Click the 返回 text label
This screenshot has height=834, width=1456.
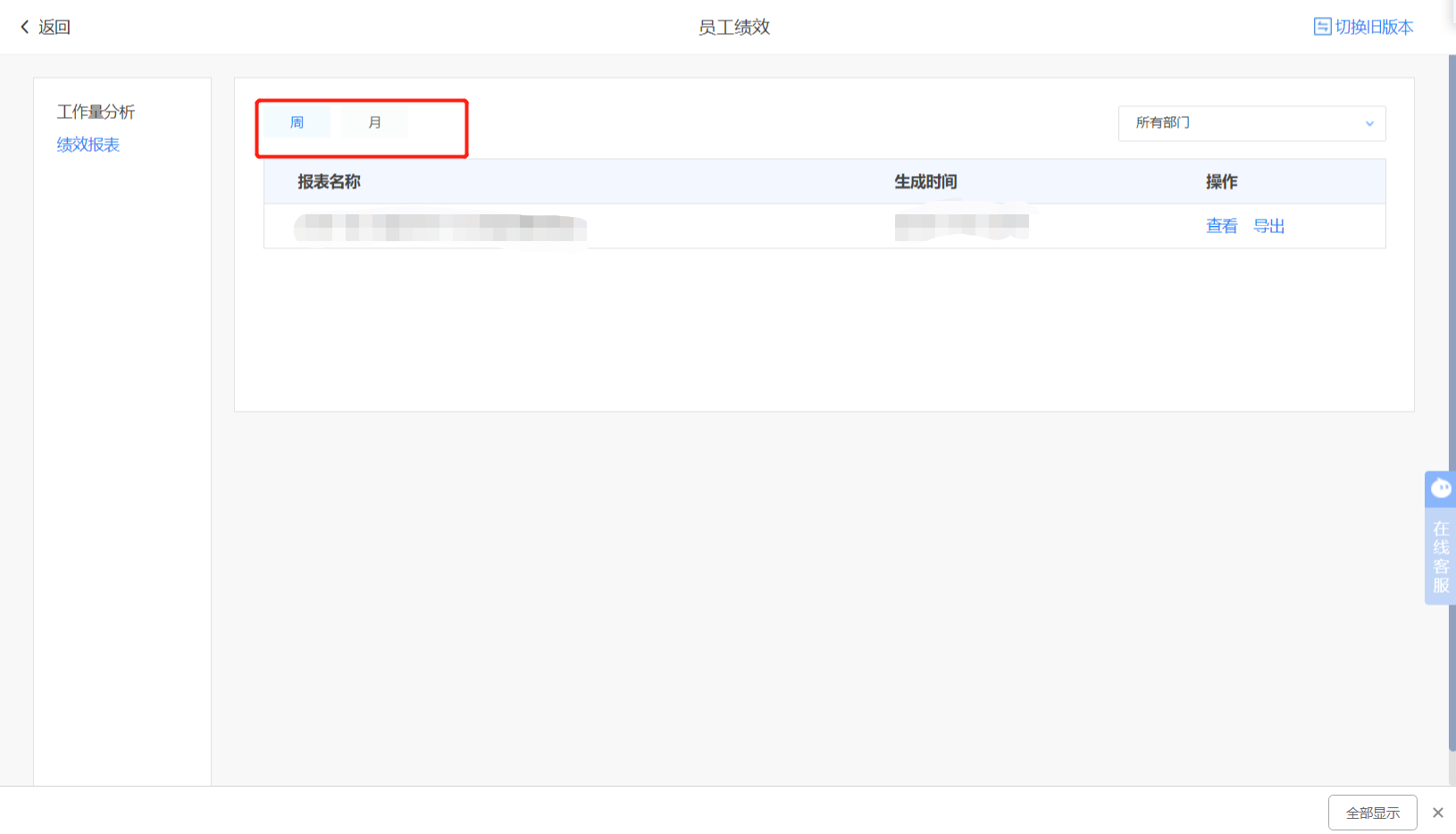coord(54,27)
